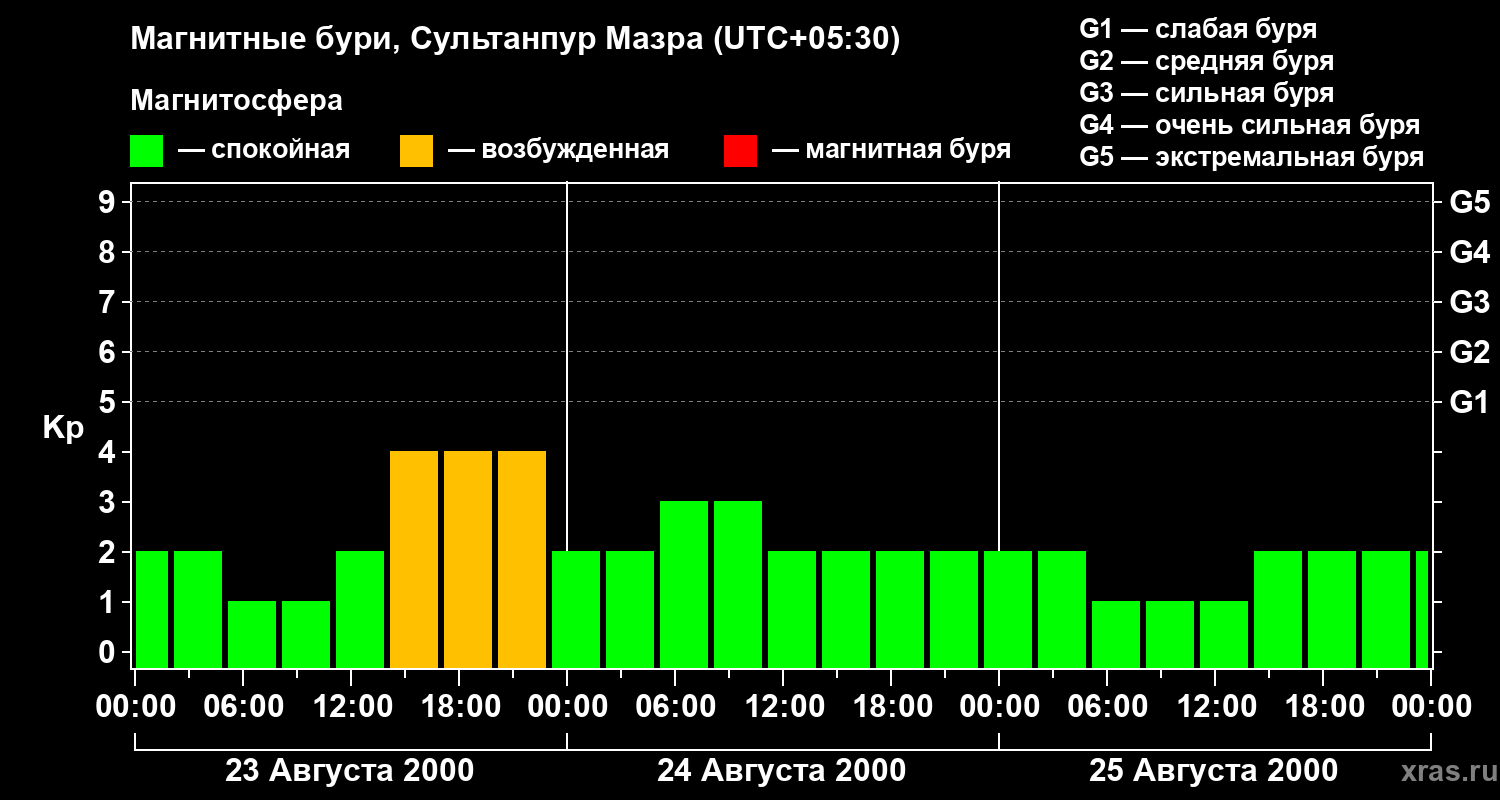Click the green 'спокойная' legend swatch

pos(147,151)
